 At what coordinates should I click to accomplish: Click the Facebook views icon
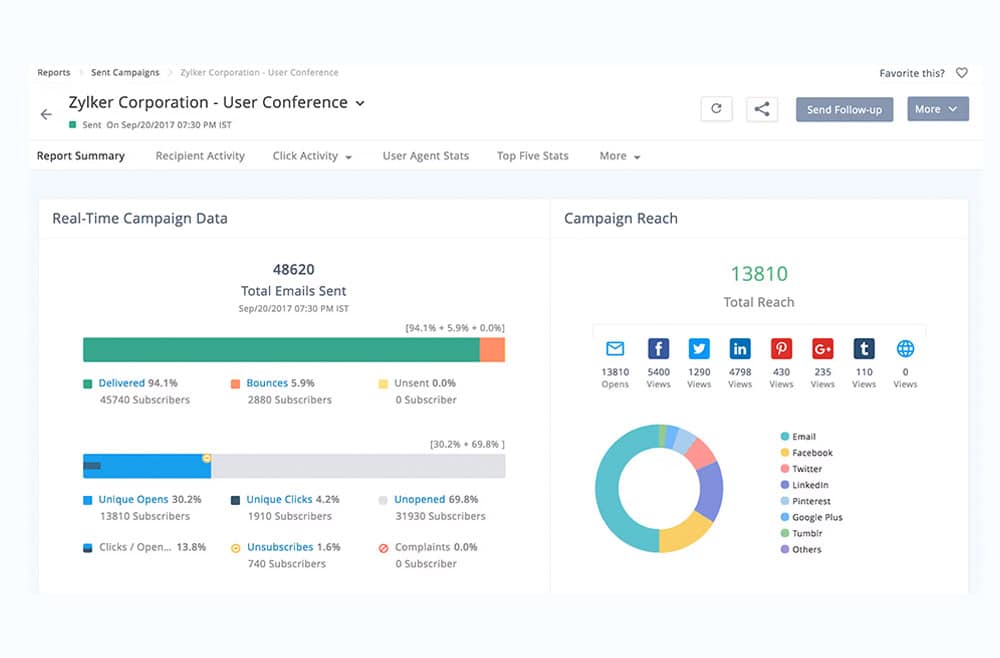click(658, 349)
